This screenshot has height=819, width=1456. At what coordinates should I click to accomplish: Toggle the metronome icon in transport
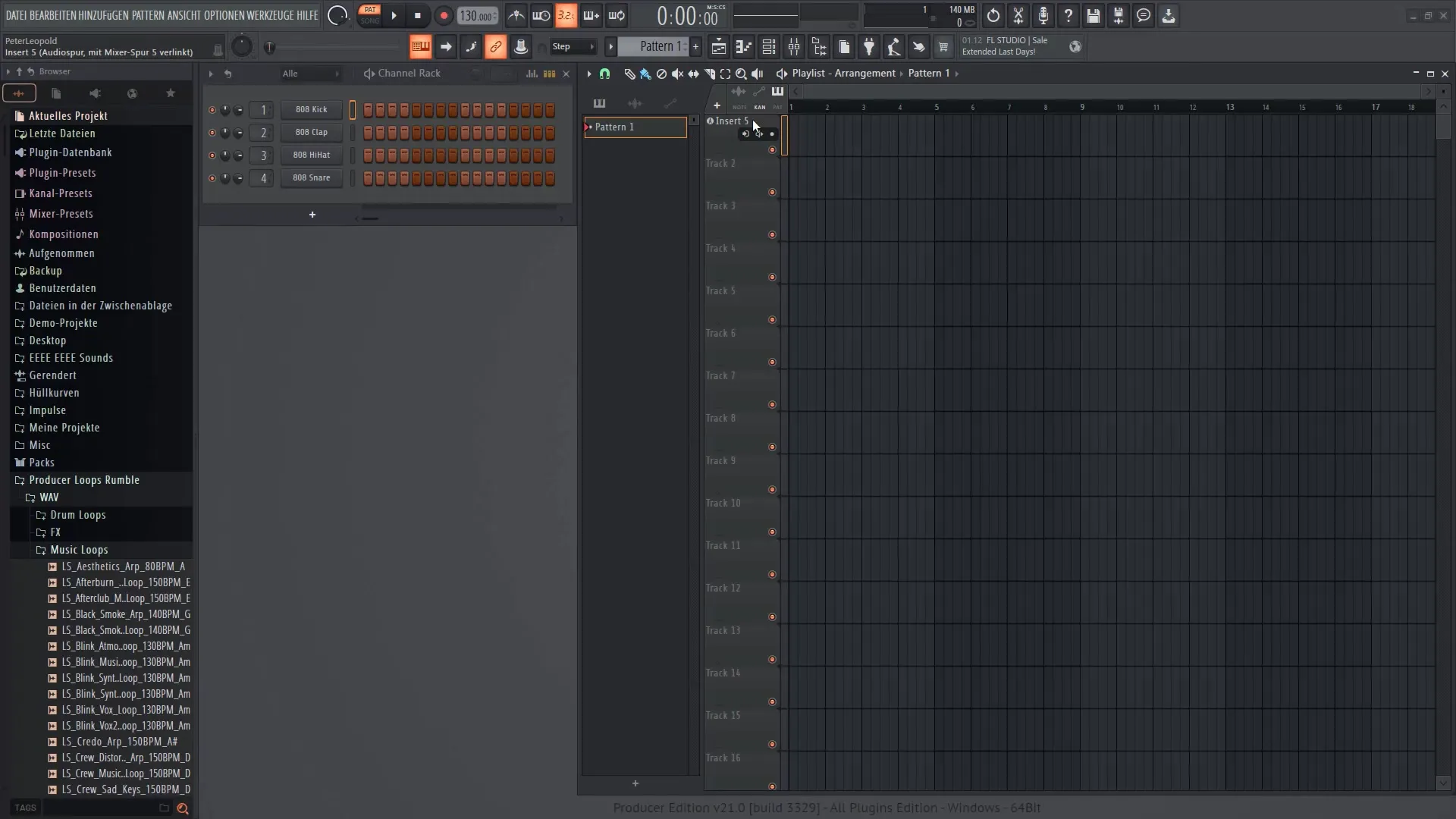(x=516, y=15)
